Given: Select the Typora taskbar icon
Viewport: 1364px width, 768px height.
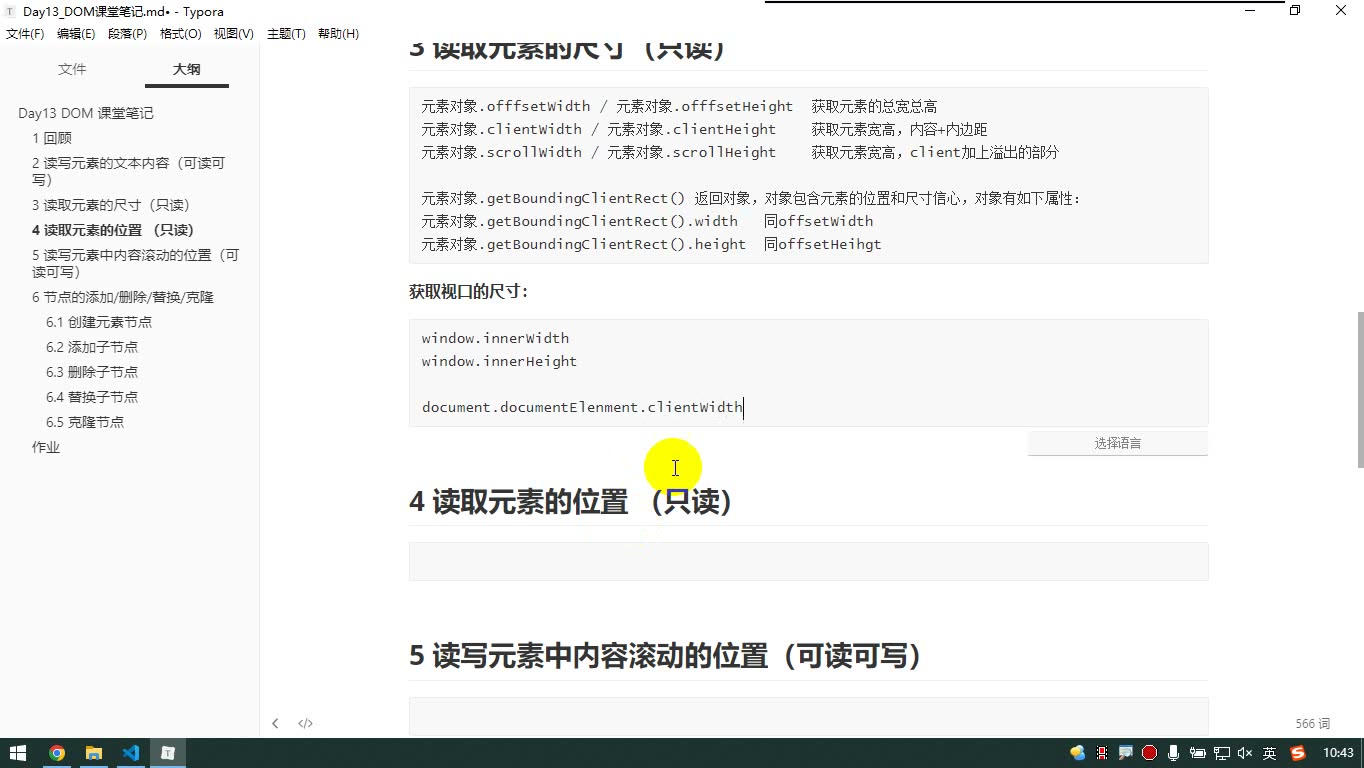Looking at the screenshot, I should pos(168,753).
